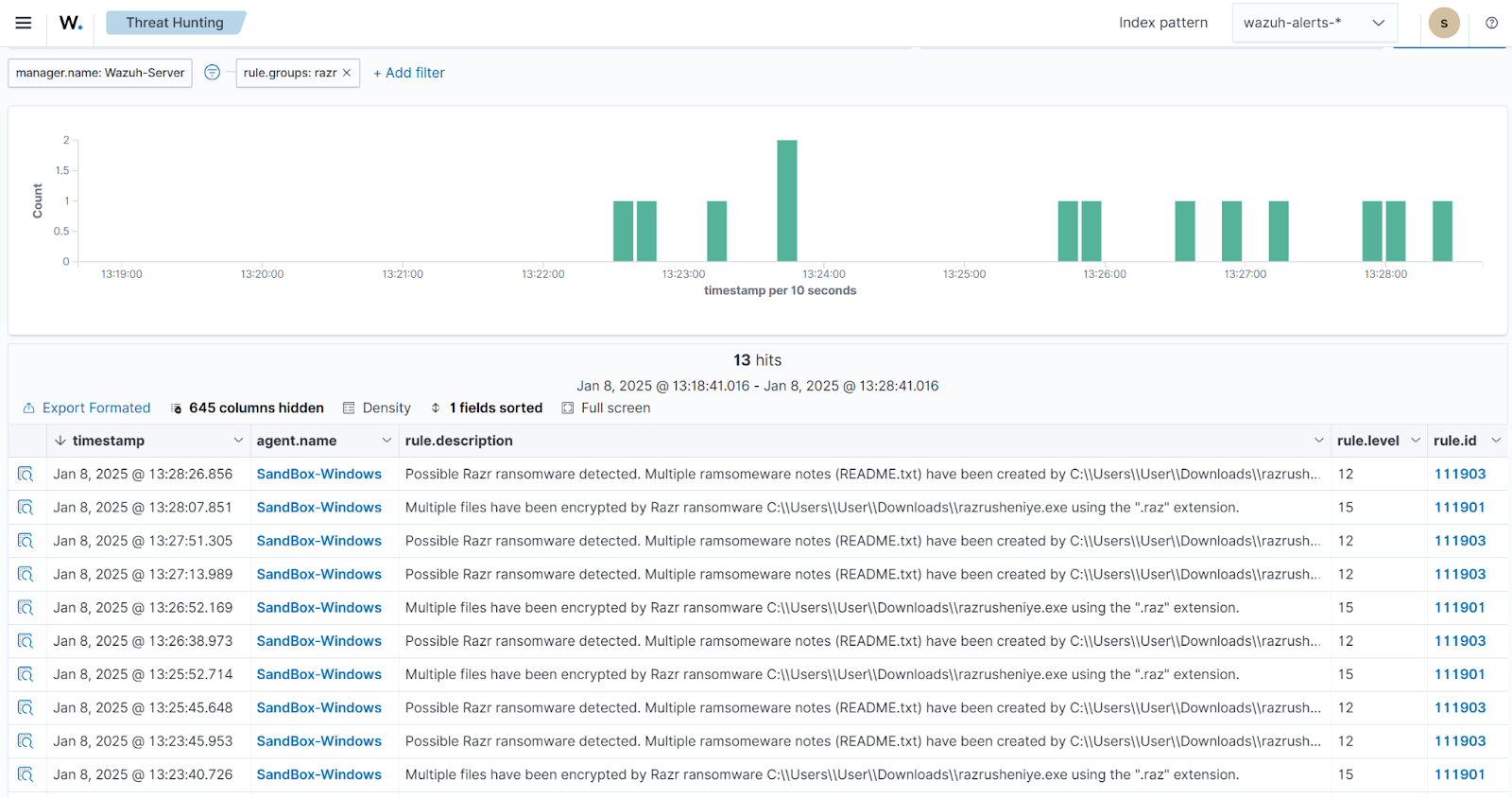Open the Threat Hunting breadcrumb
1512x798 pixels.
click(175, 23)
